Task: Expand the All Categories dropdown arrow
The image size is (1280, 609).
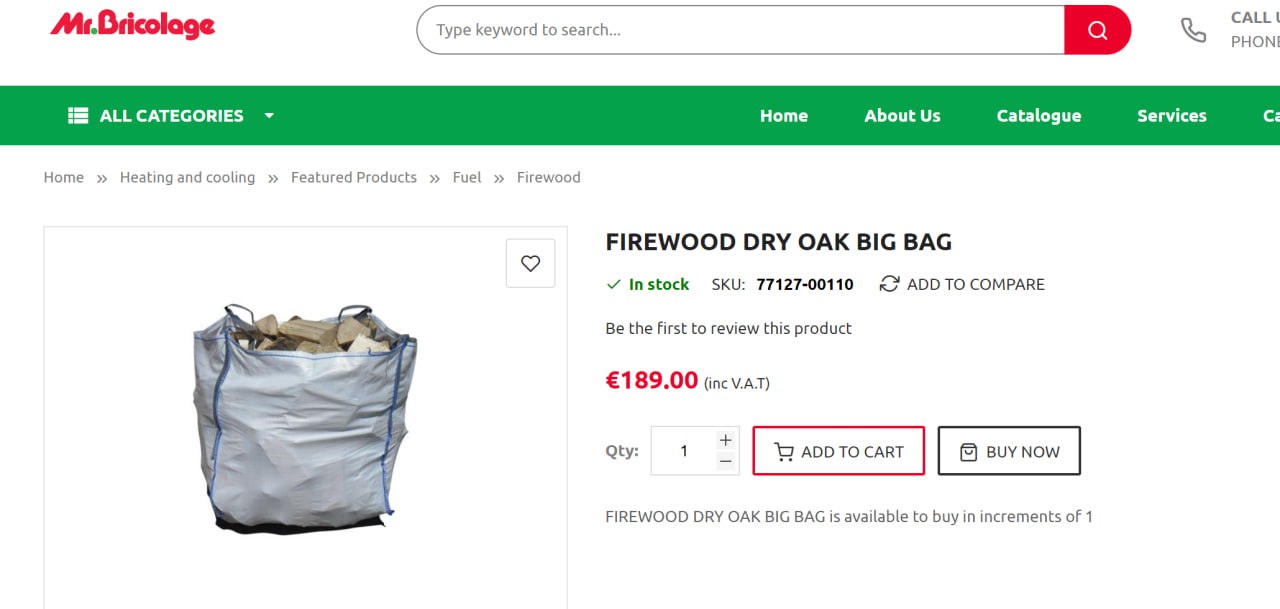Action: (x=269, y=116)
